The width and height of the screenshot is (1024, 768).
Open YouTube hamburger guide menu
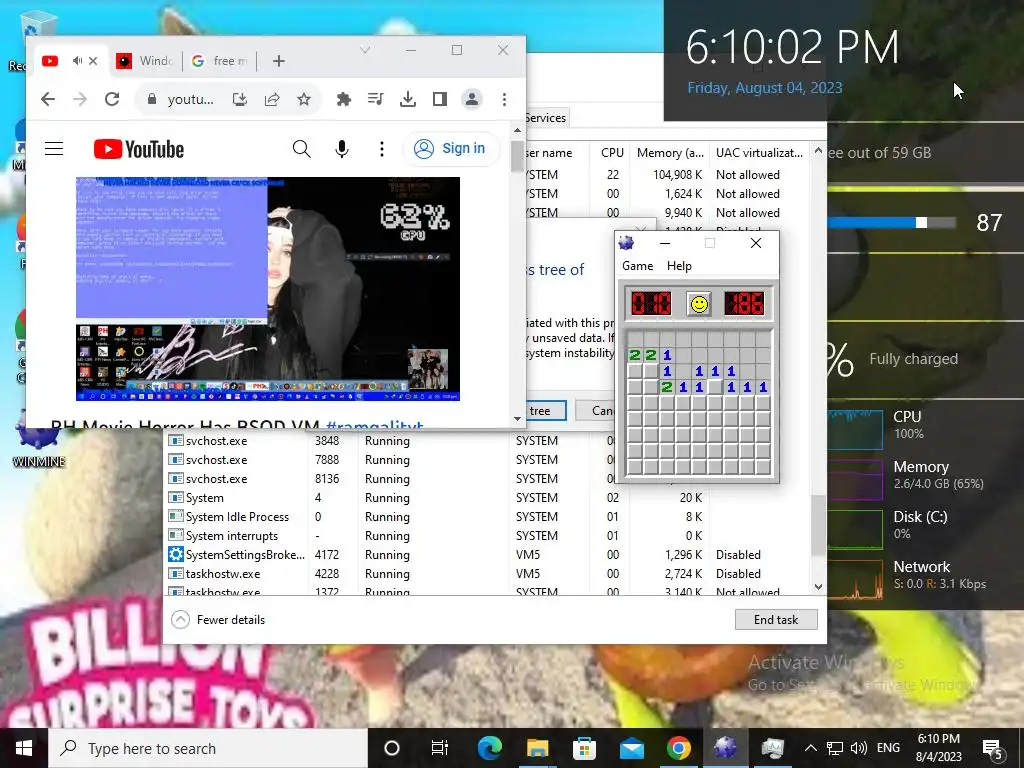[54, 149]
